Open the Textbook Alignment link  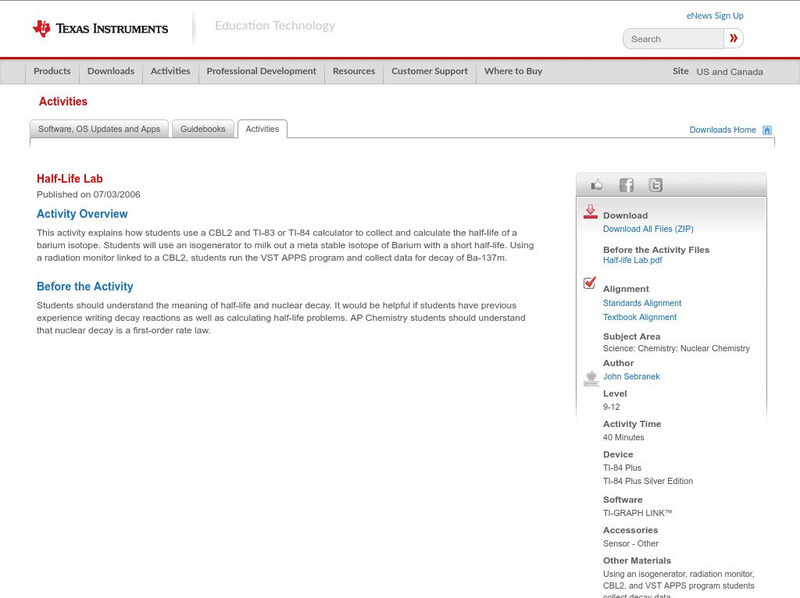click(x=640, y=317)
